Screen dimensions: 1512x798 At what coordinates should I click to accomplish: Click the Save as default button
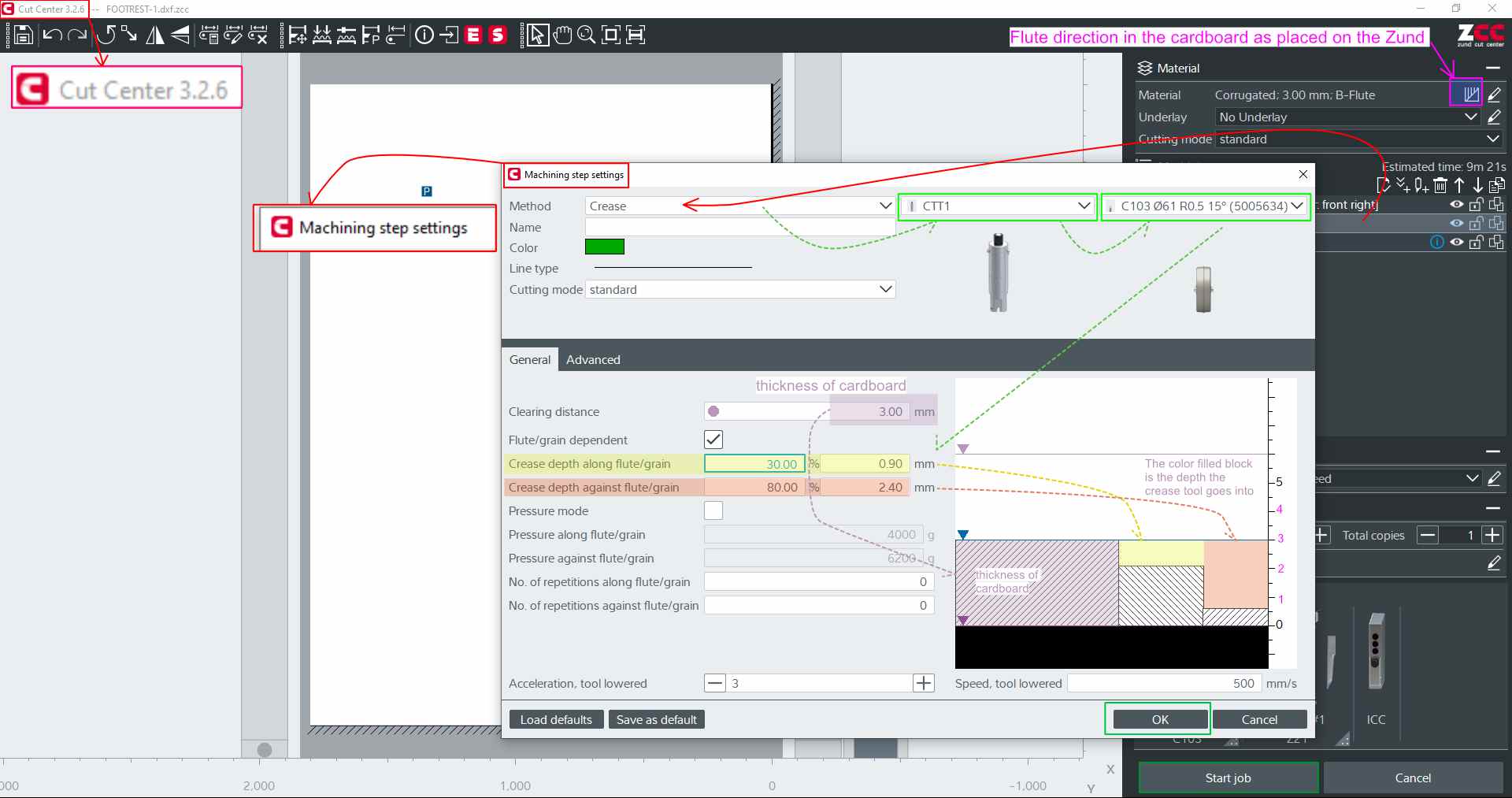tap(656, 719)
